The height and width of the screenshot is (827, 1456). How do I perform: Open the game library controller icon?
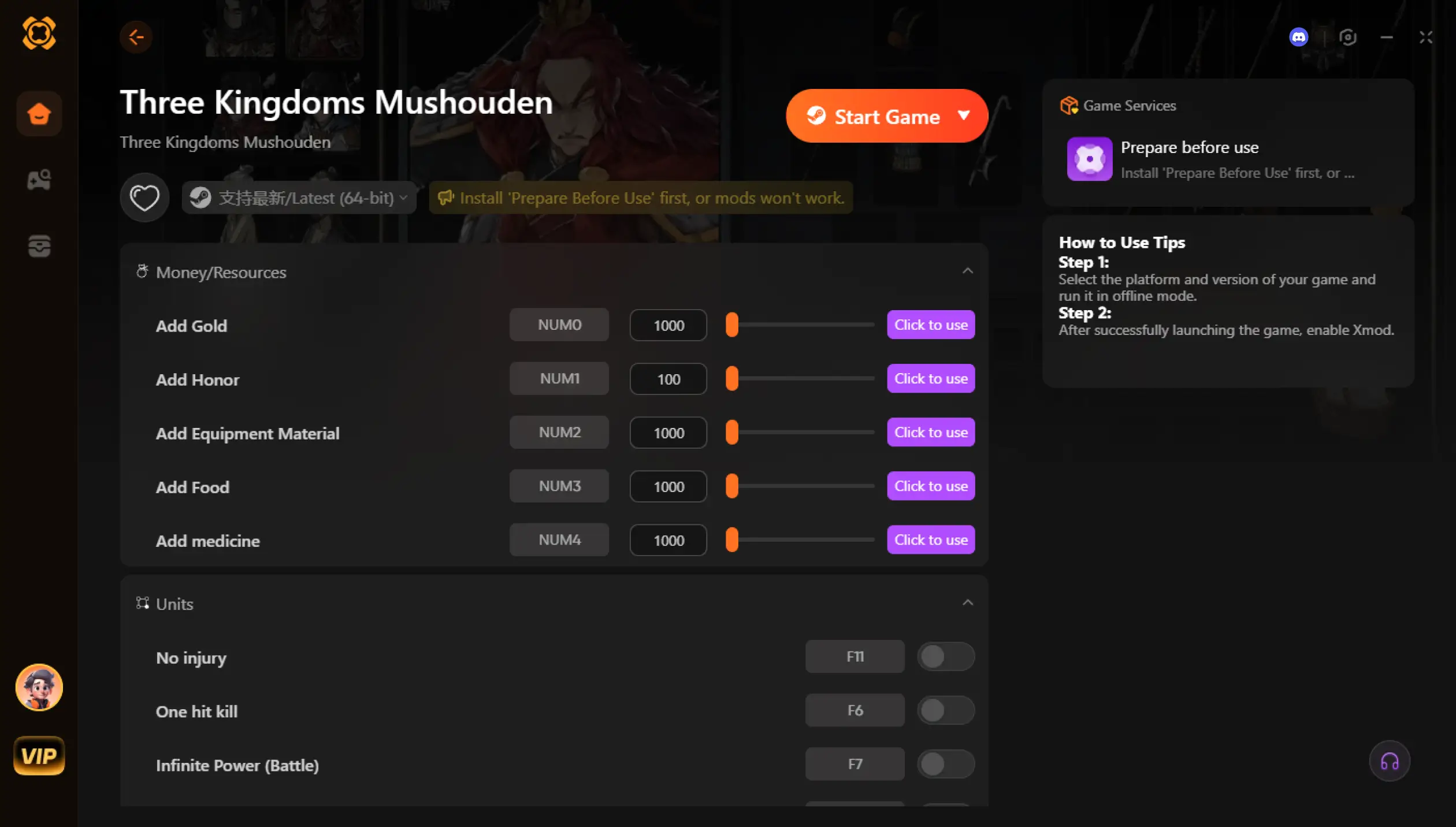[39, 180]
